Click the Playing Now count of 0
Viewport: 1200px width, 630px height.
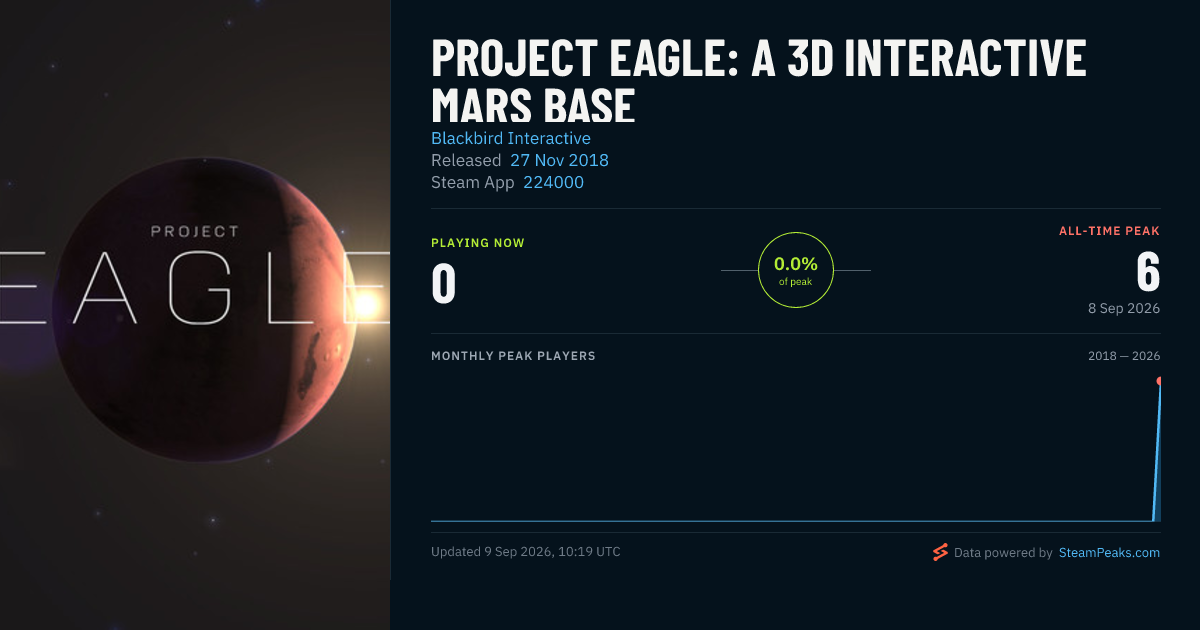(444, 283)
